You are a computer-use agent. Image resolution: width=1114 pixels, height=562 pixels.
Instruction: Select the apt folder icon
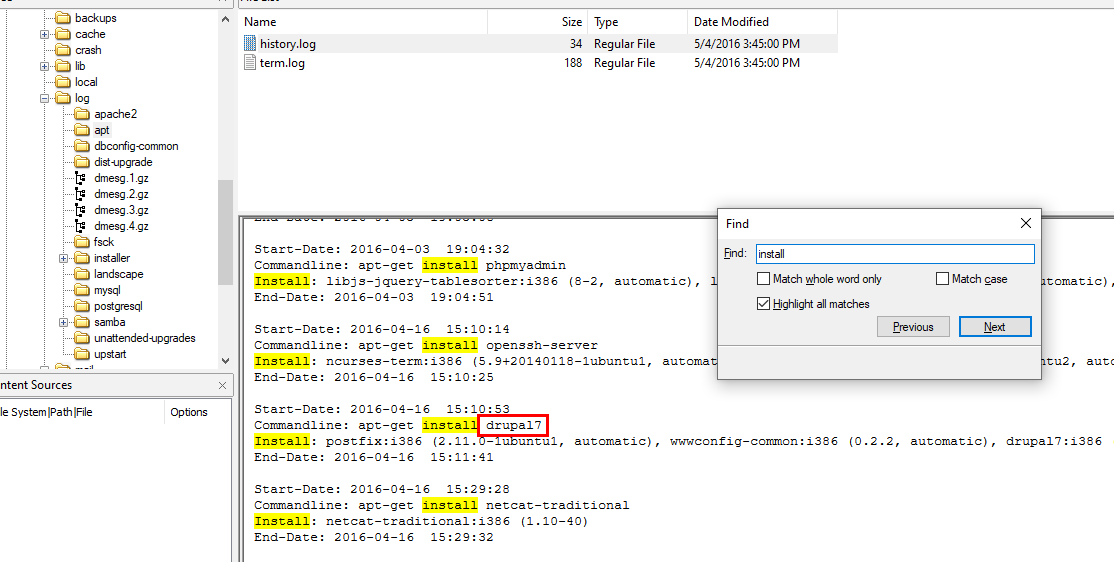pyautogui.click(x=82, y=130)
